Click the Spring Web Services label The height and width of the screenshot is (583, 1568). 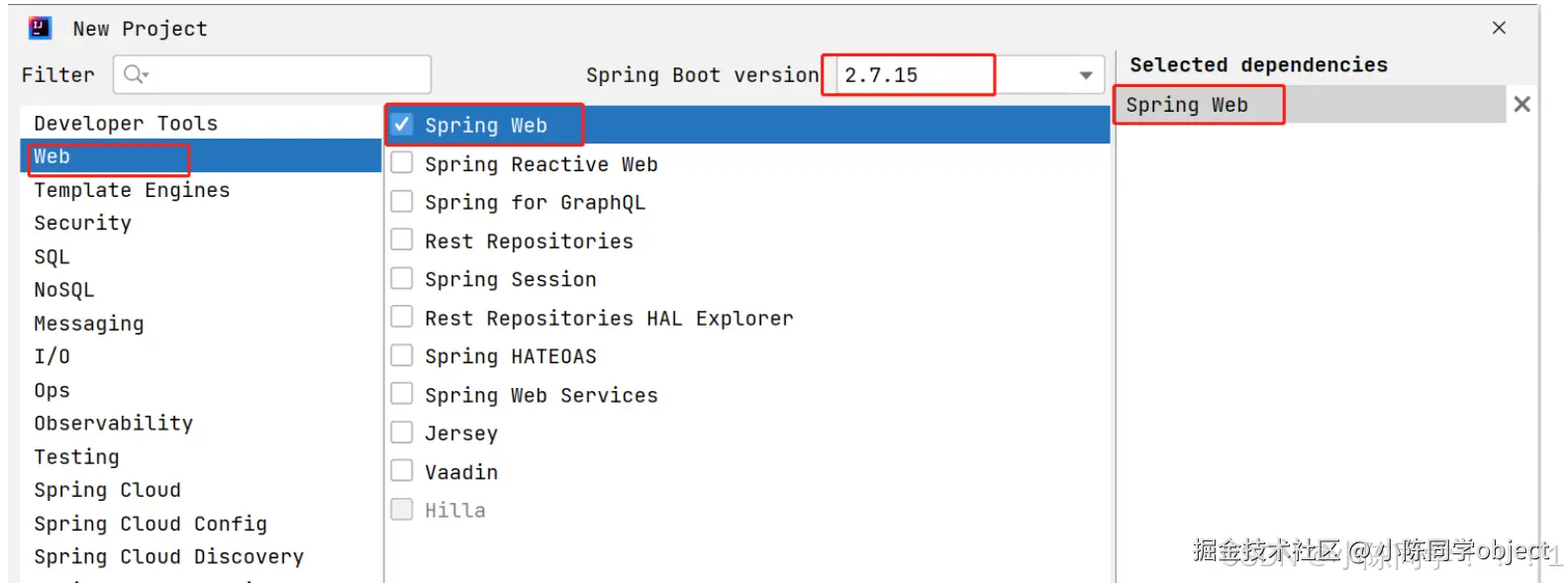[541, 396]
